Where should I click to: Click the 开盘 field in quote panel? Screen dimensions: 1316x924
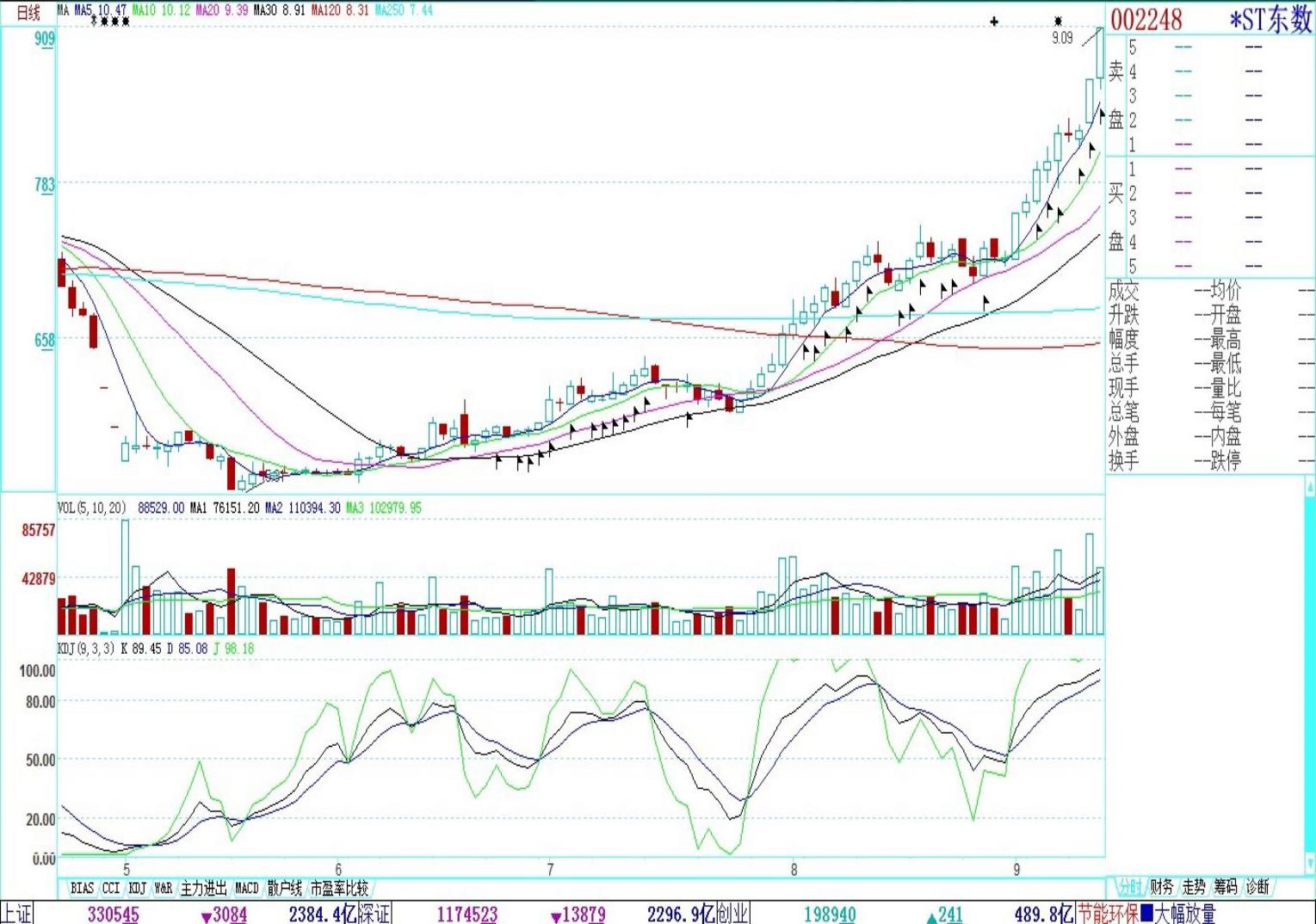tap(1226, 315)
